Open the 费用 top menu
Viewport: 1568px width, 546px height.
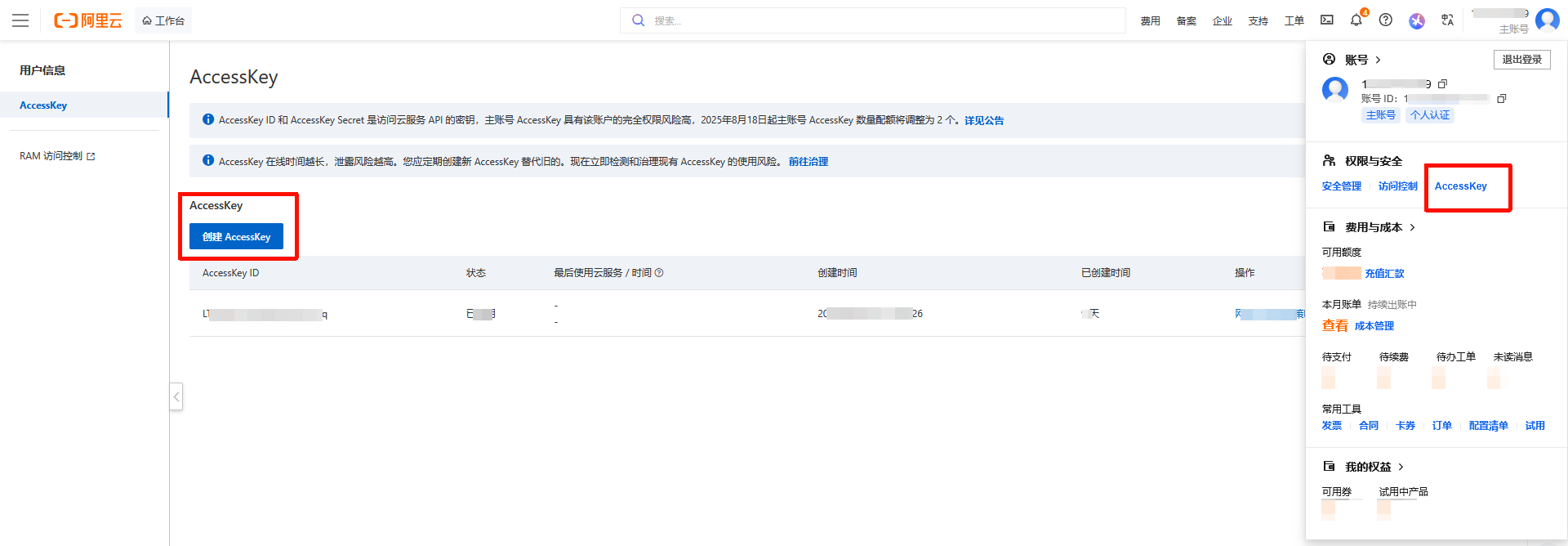pyautogui.click(x=1150, y=21)
